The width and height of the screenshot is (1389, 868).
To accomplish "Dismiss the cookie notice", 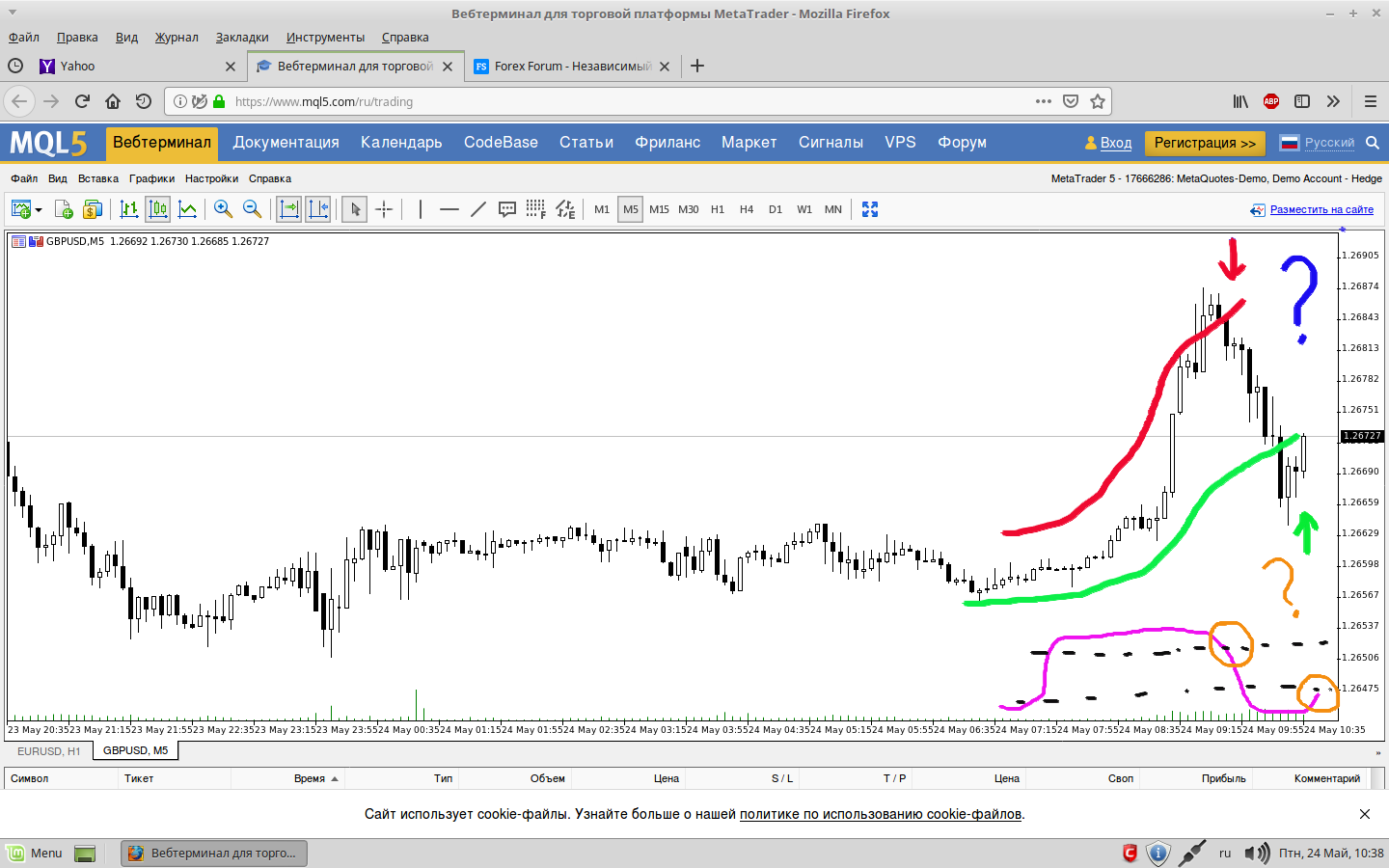I will [x=1365, y=814].
